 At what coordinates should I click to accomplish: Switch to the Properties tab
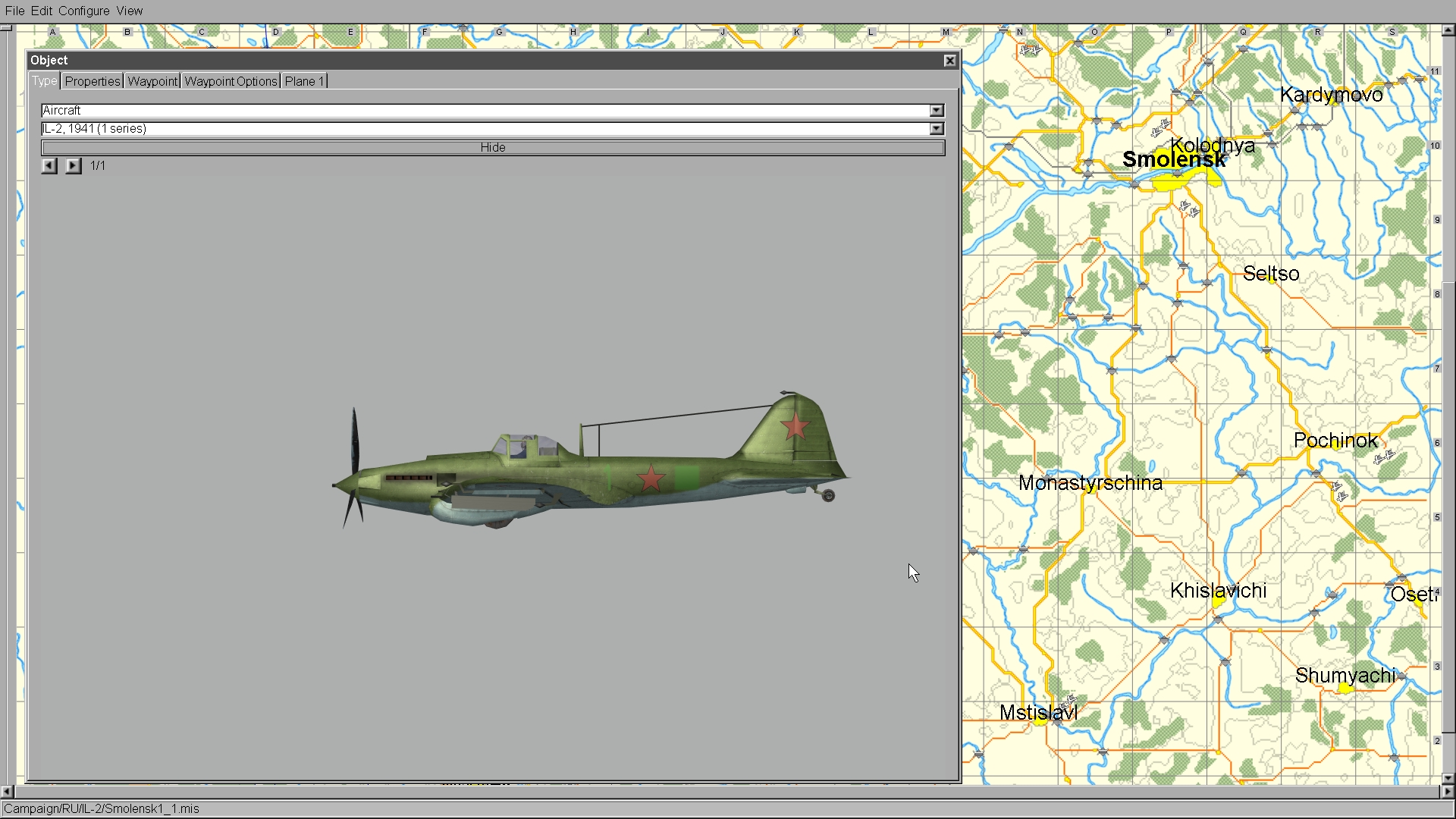coord(93,81)
